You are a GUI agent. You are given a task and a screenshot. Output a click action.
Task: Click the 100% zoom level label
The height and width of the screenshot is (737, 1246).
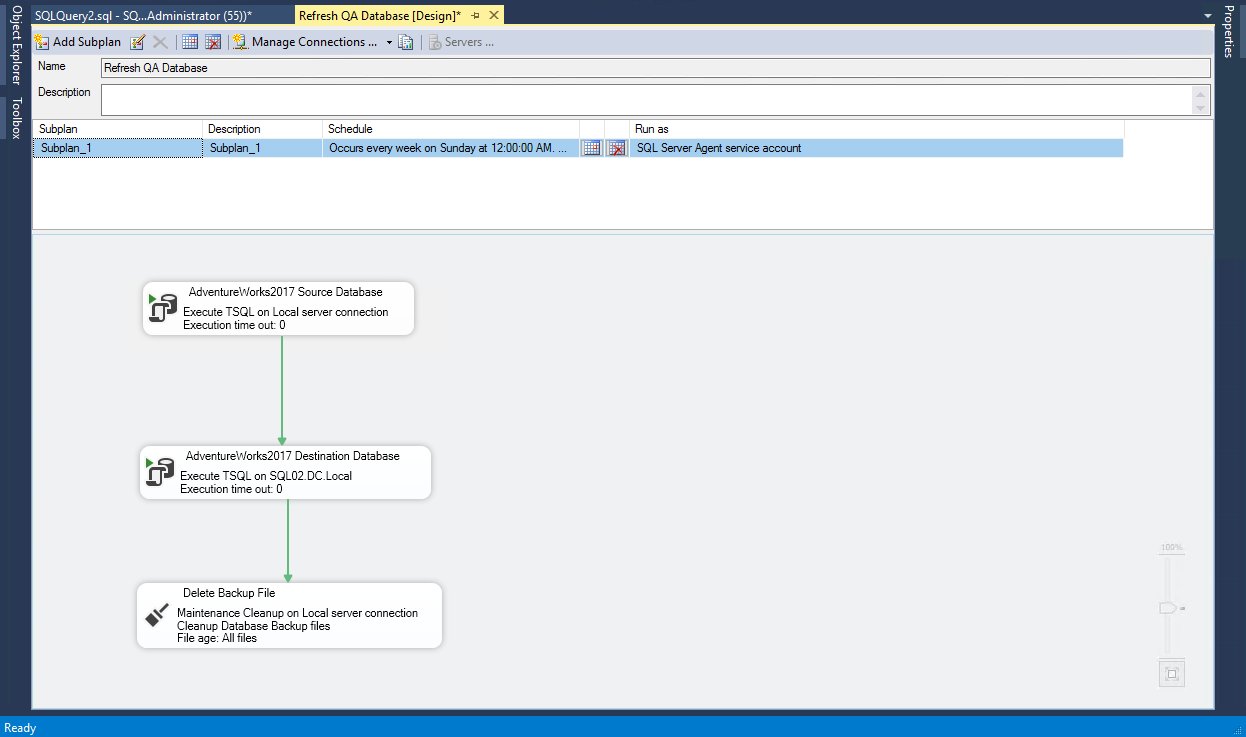point(1172,548)
